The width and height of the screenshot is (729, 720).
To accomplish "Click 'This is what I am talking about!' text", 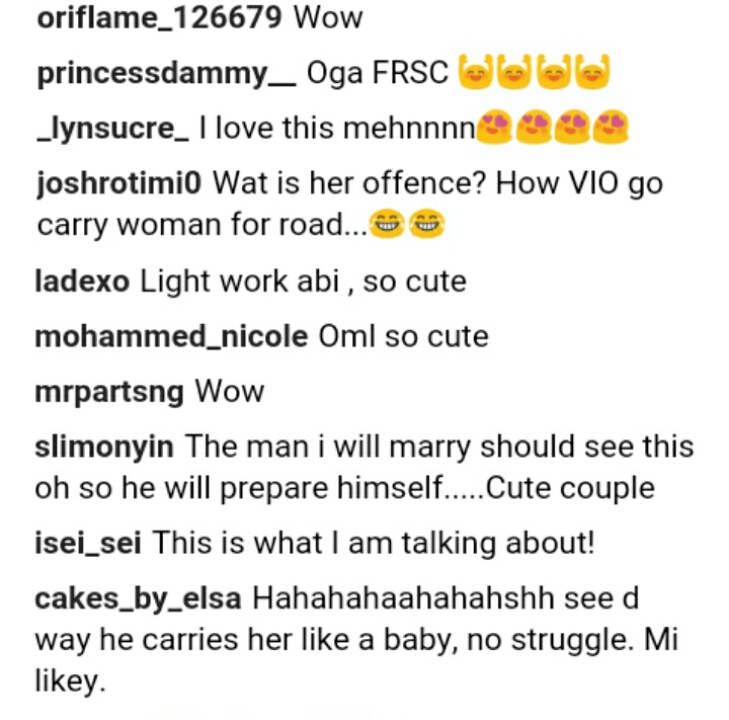I will (375, 543).
